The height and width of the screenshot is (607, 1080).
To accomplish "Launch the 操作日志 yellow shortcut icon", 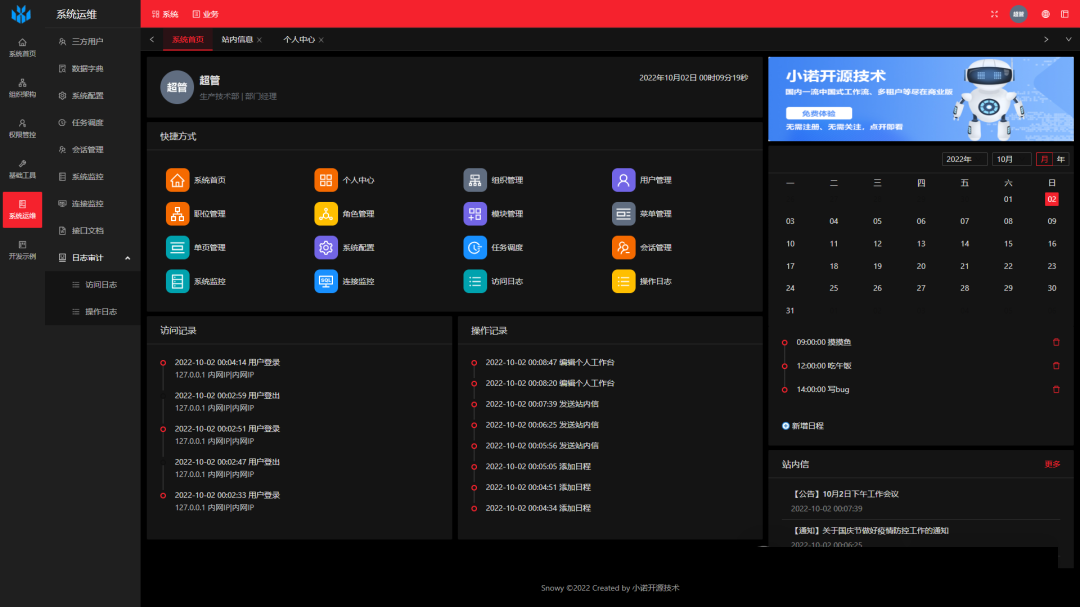I will [x=623, y=282].
